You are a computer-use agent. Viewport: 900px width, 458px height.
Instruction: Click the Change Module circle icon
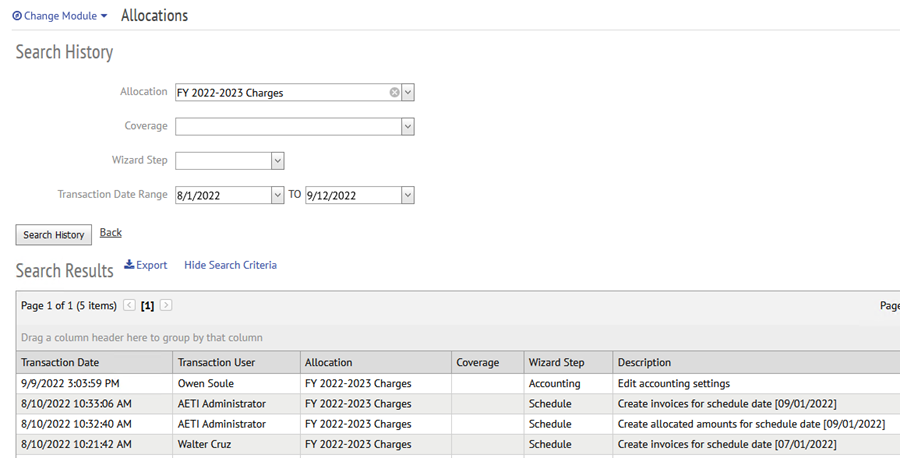[x=17, y=15]
